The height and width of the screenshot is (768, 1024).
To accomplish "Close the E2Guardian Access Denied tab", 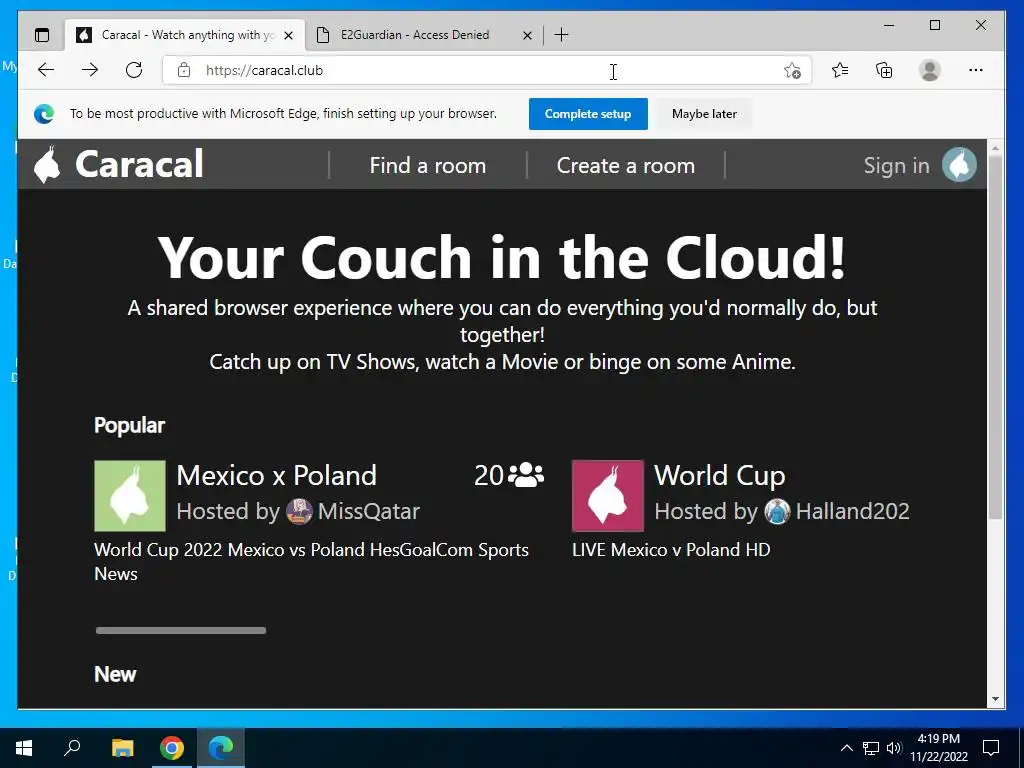I will (x=528, y=36).
